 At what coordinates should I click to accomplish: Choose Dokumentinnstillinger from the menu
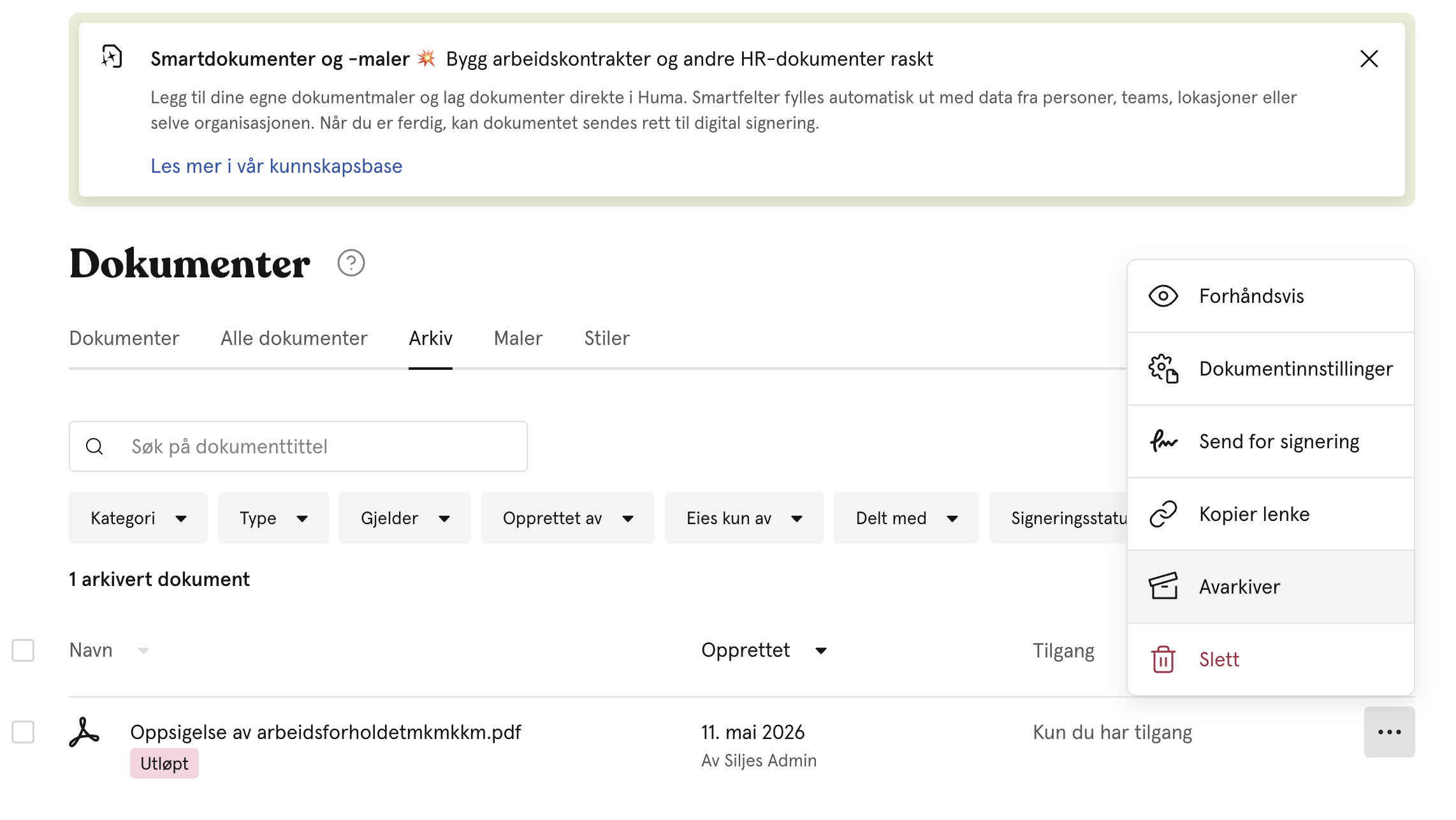click(1270, 369)
